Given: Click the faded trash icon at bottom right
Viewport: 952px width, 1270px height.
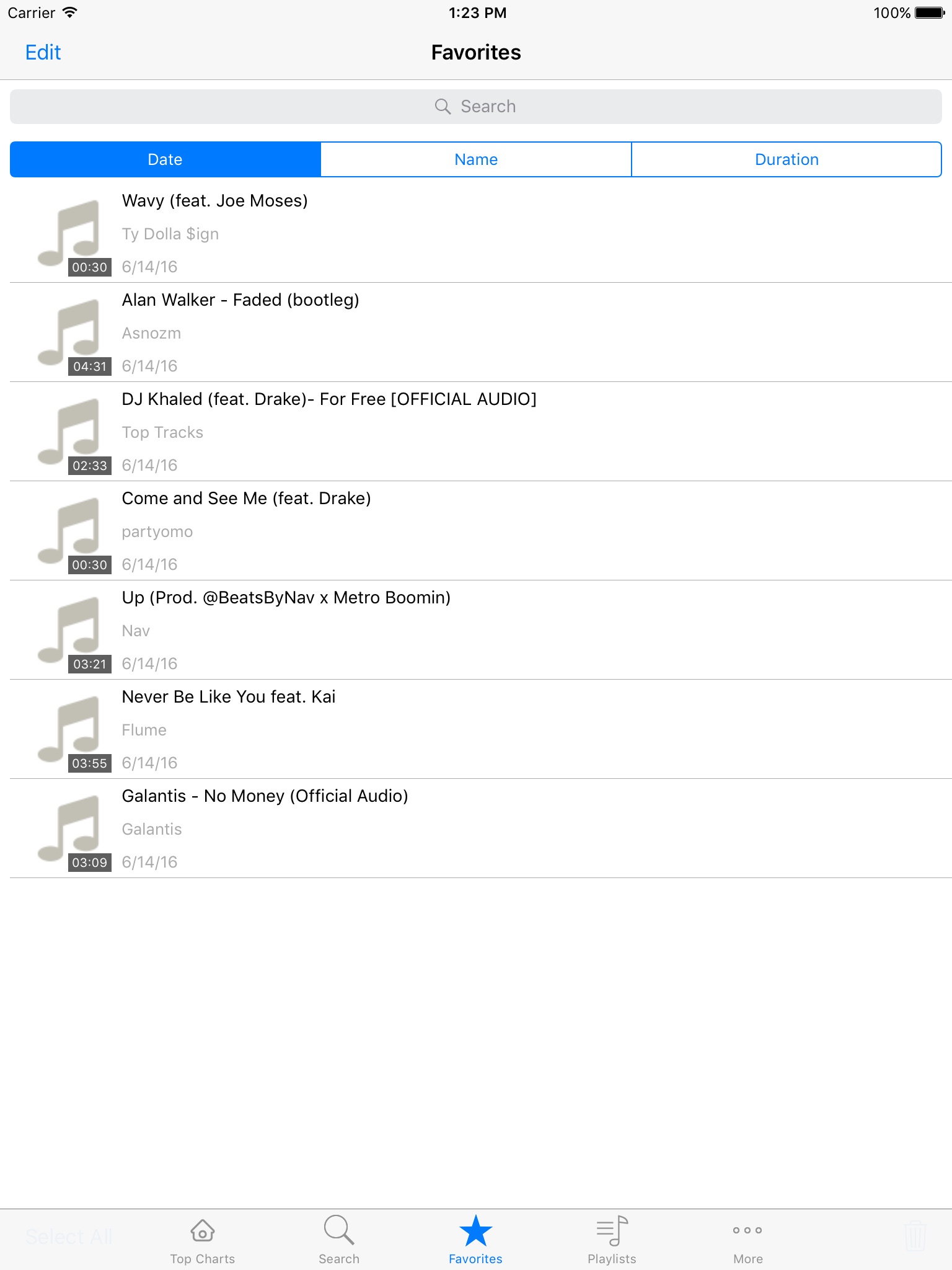Looking at the screenshot, I should [915, 1237].
